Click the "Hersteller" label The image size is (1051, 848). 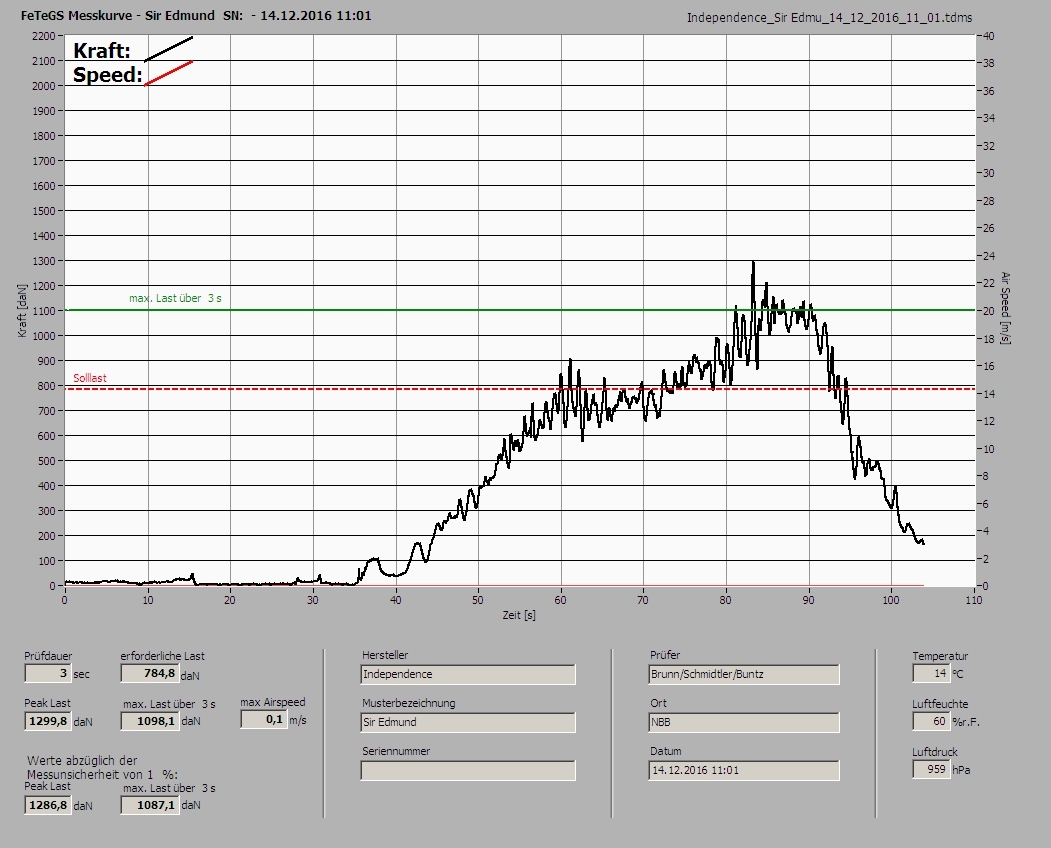point(385,655)
